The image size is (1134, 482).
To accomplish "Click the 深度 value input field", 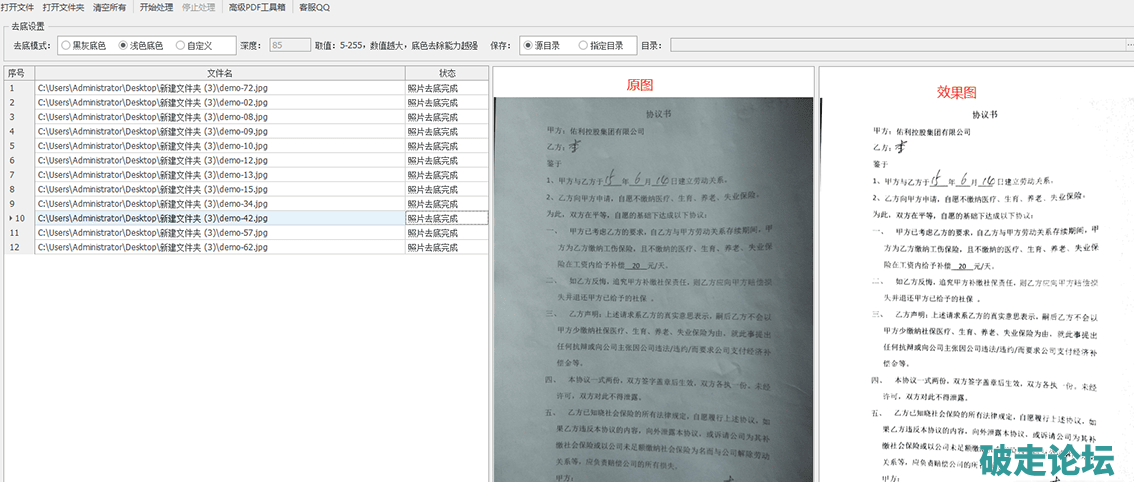I will 289,45.
